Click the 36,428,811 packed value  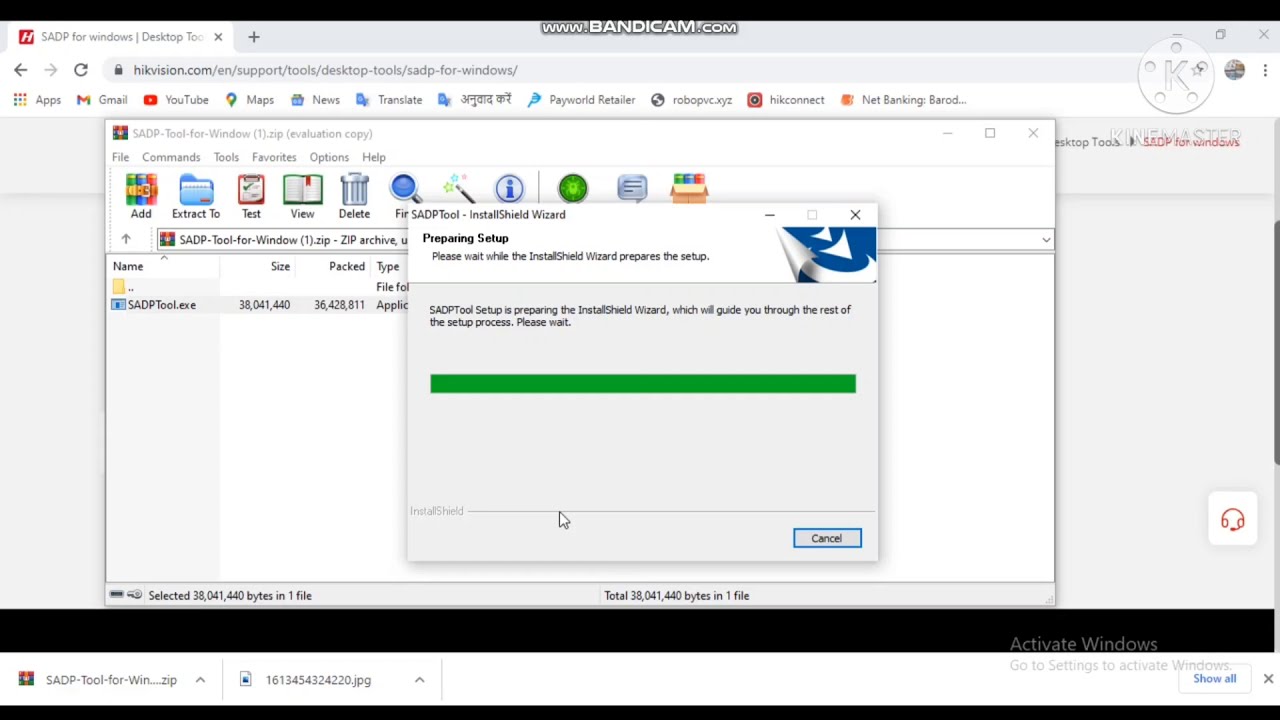[339, 305]
